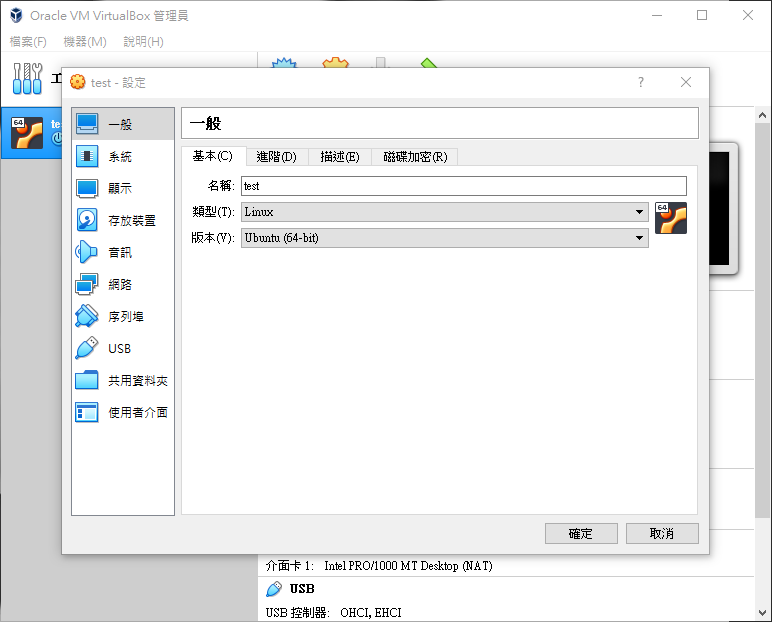This screenshot has width=772, height=622.
Task: Open the 序列埠 (Serial Ports) settings category
Action: pyautogui.click(x=123, y=316)
